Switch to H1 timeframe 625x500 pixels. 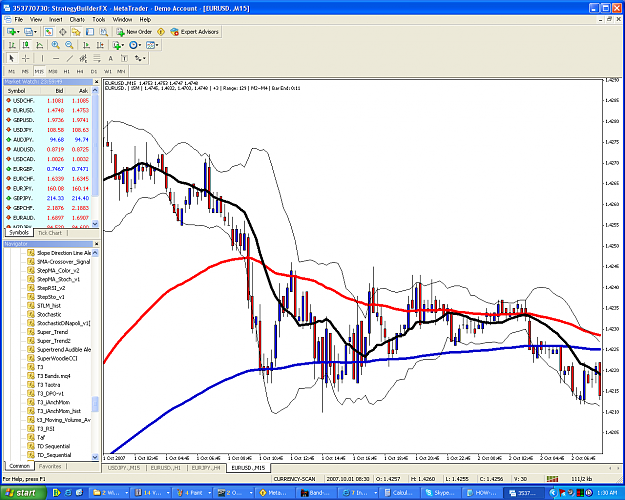point(67,71)
